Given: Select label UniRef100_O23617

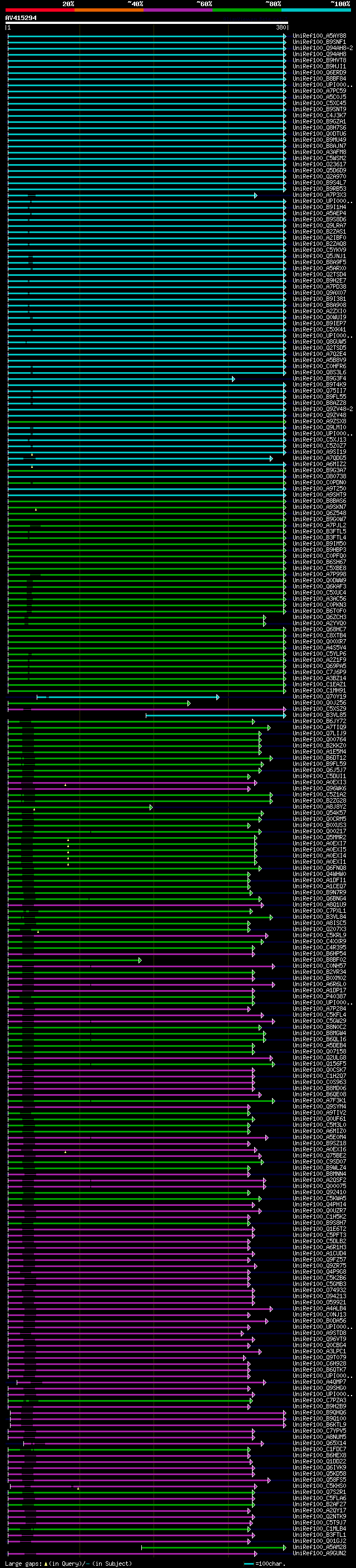Looking at the screenshot, I should pyautogui.click(x=319, y=164).
